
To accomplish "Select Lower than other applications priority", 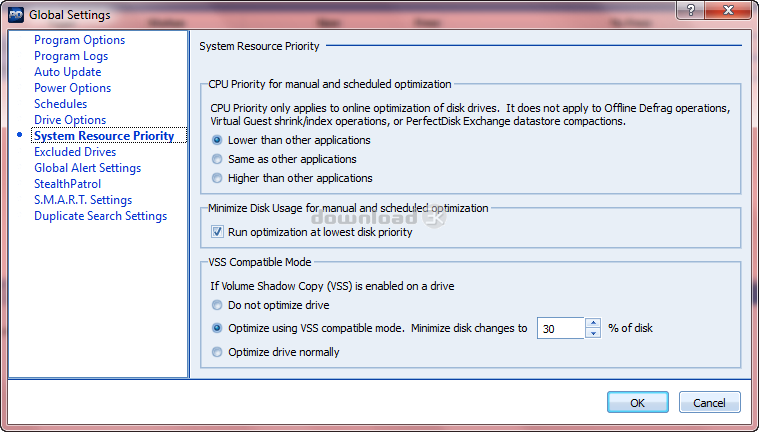I will click(217, 141).
